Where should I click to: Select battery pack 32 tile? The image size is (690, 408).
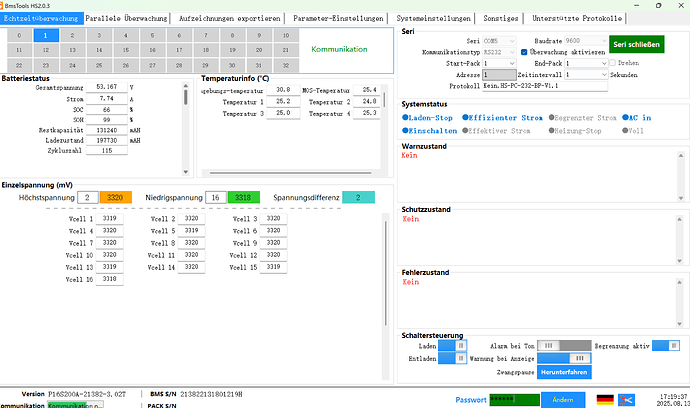(286, 65)
